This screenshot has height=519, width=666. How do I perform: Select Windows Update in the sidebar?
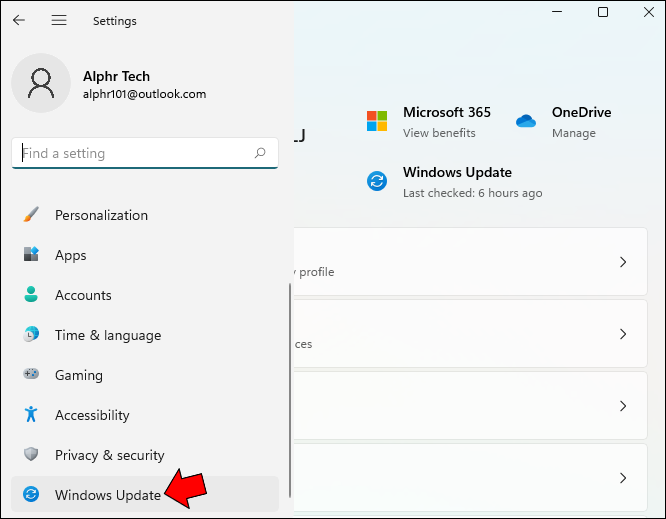[107, 495]
